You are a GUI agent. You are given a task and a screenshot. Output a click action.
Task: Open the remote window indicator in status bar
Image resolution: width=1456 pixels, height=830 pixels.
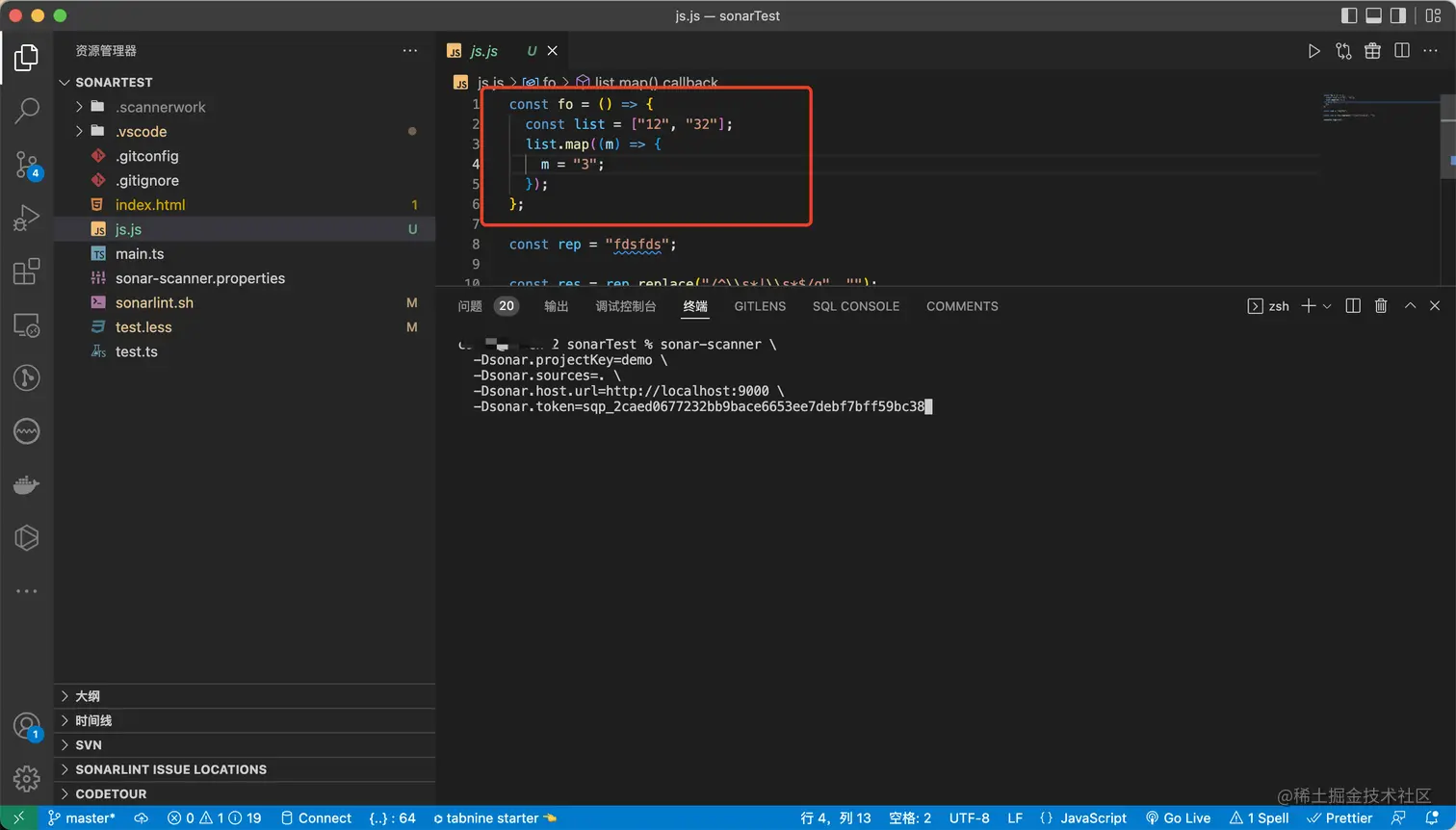18,817
